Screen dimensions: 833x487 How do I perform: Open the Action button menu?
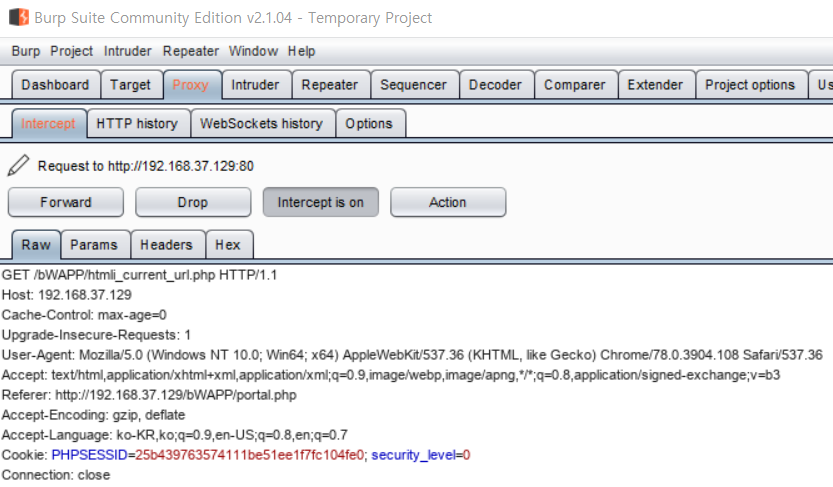[x=448, y=202]
